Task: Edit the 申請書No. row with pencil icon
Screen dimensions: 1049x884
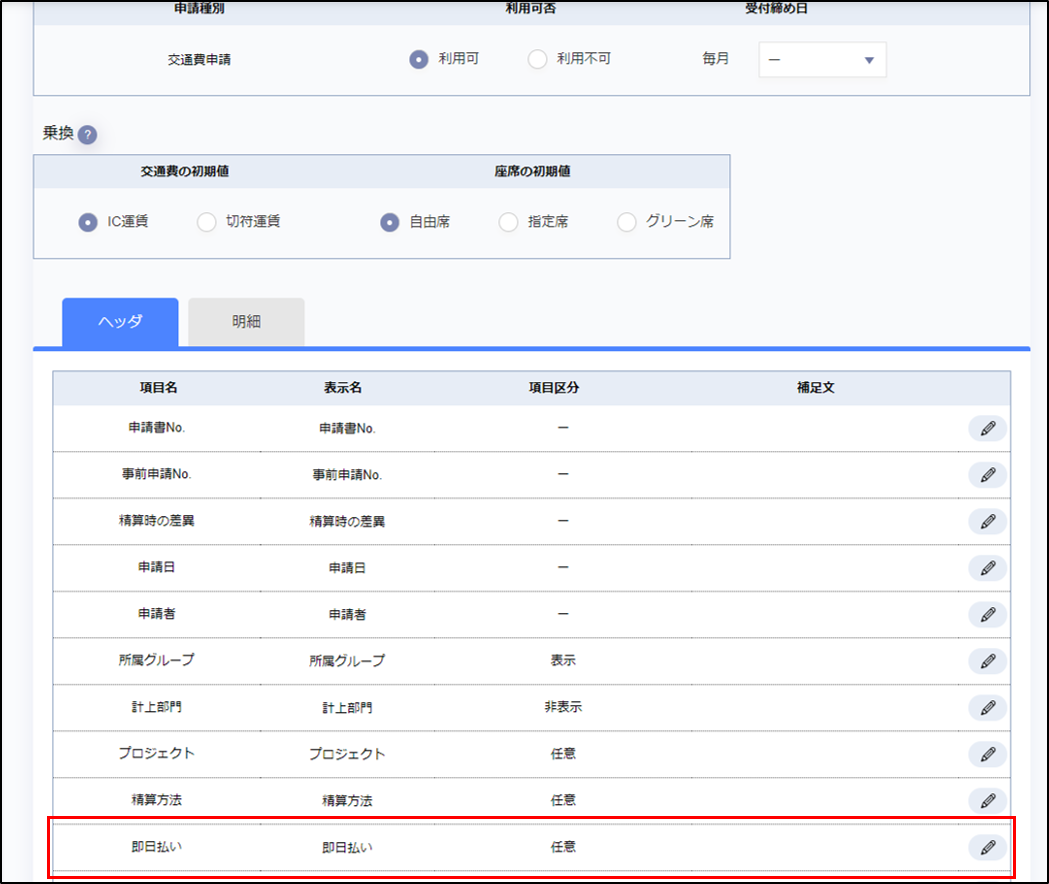Action: pos(987,428)
